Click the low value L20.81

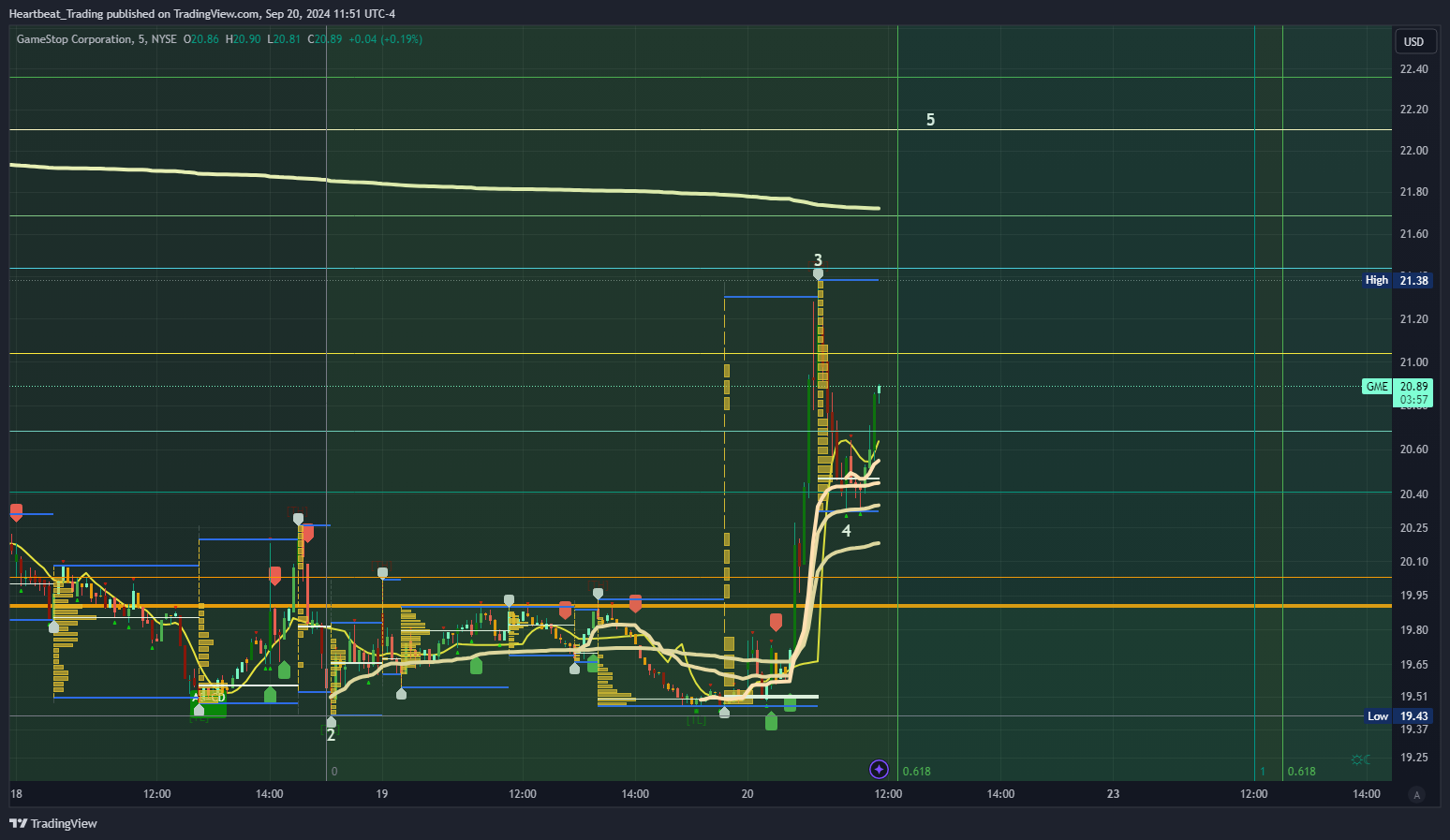284,39
